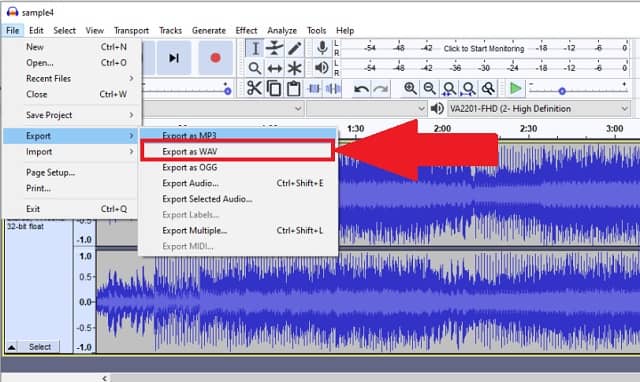Select Export as OGG

238,167
